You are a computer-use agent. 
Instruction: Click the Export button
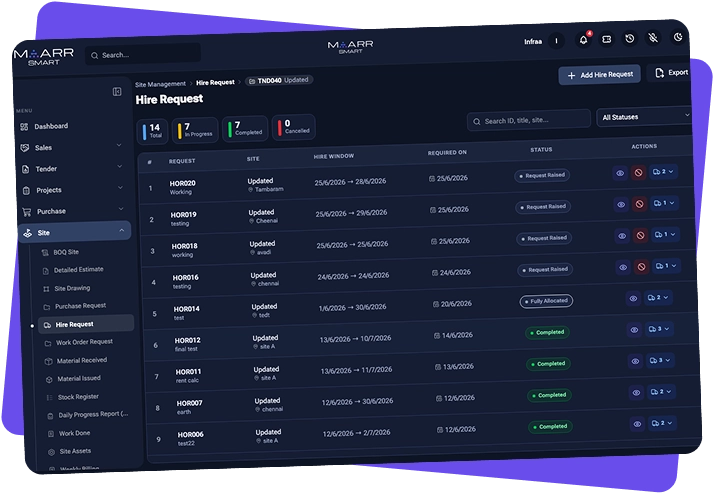pos(670,73)
